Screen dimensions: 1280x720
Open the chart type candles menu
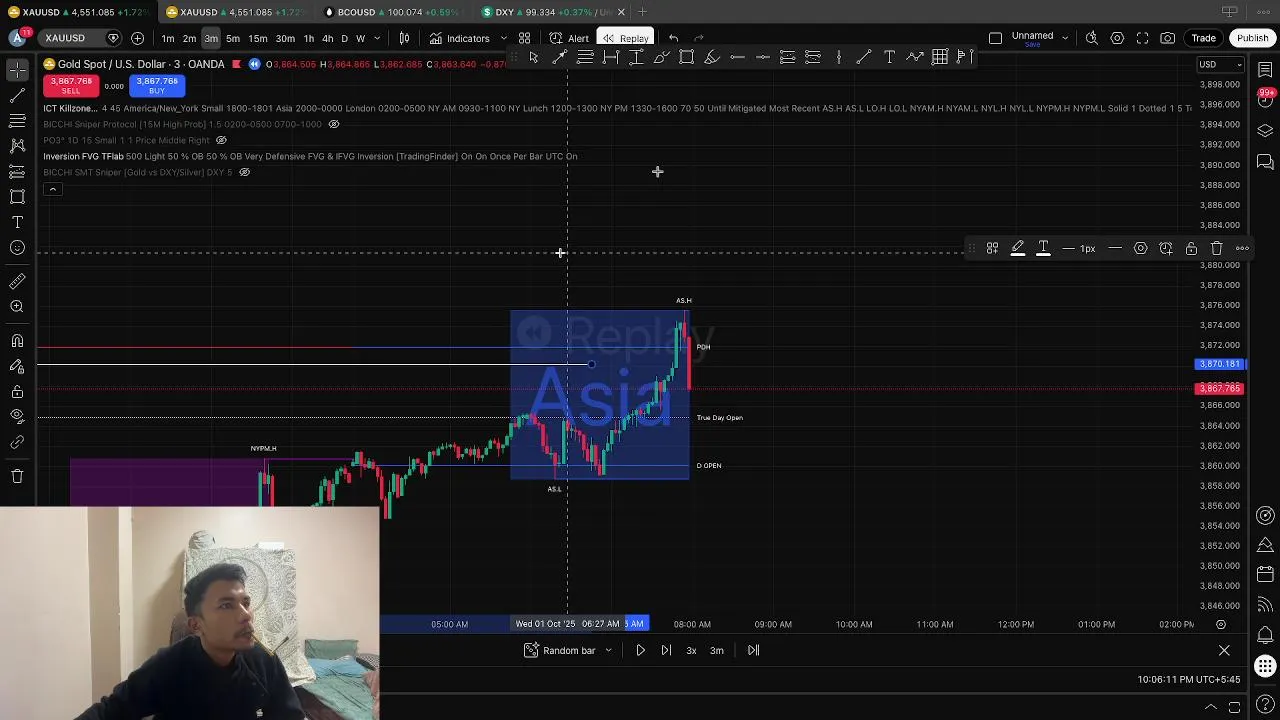click(x=404, y=38)
